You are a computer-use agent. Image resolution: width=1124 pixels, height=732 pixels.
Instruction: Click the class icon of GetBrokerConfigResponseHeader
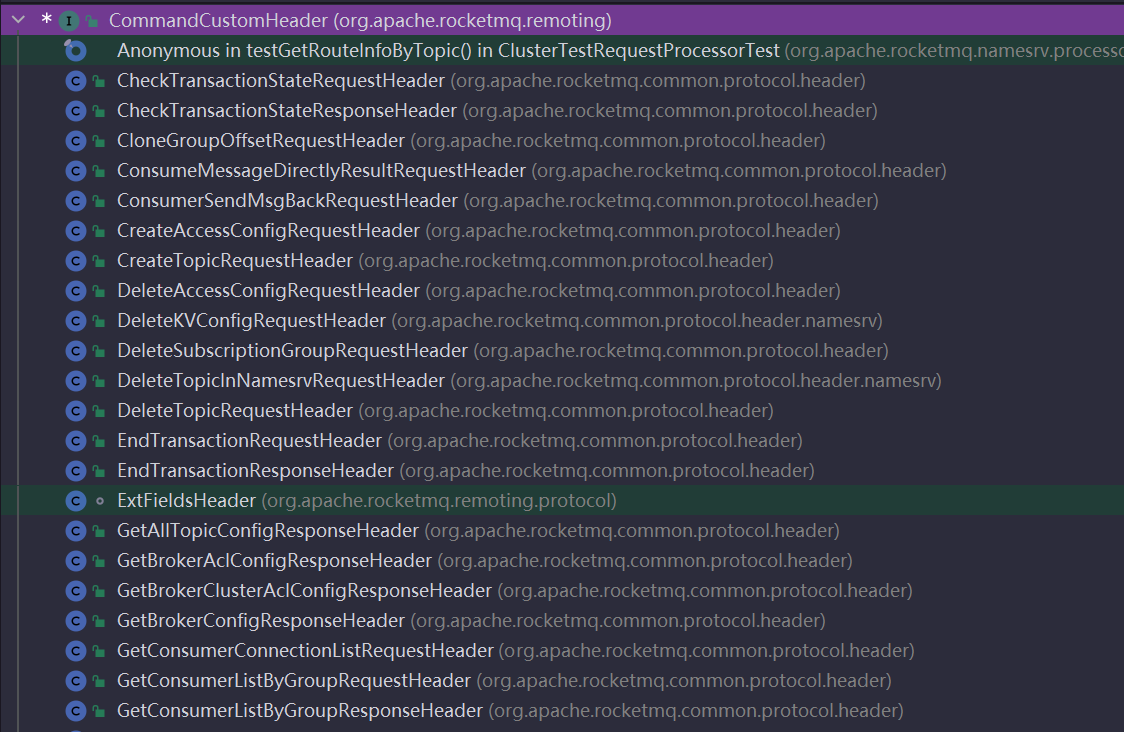(75, 621)
